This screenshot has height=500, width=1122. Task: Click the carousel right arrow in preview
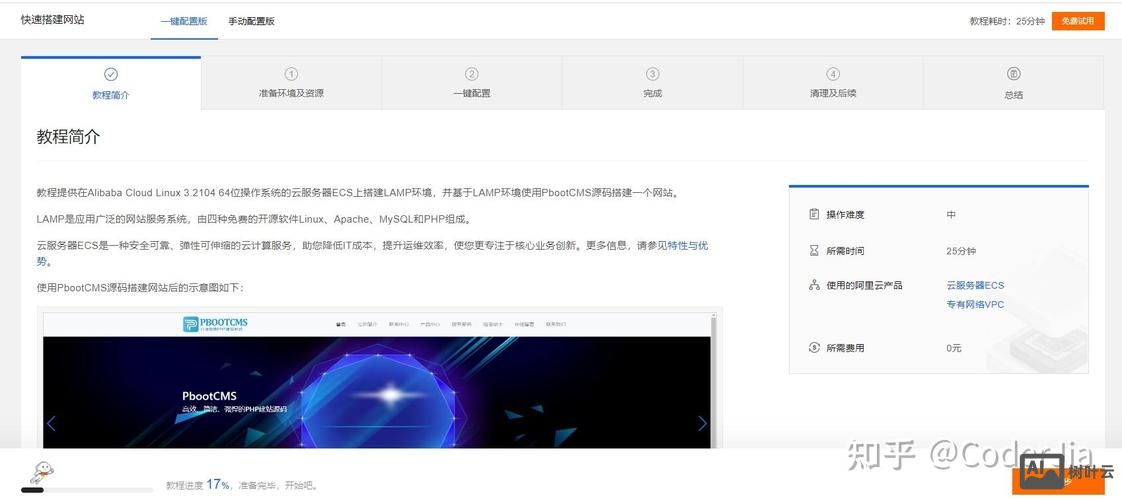702,423
